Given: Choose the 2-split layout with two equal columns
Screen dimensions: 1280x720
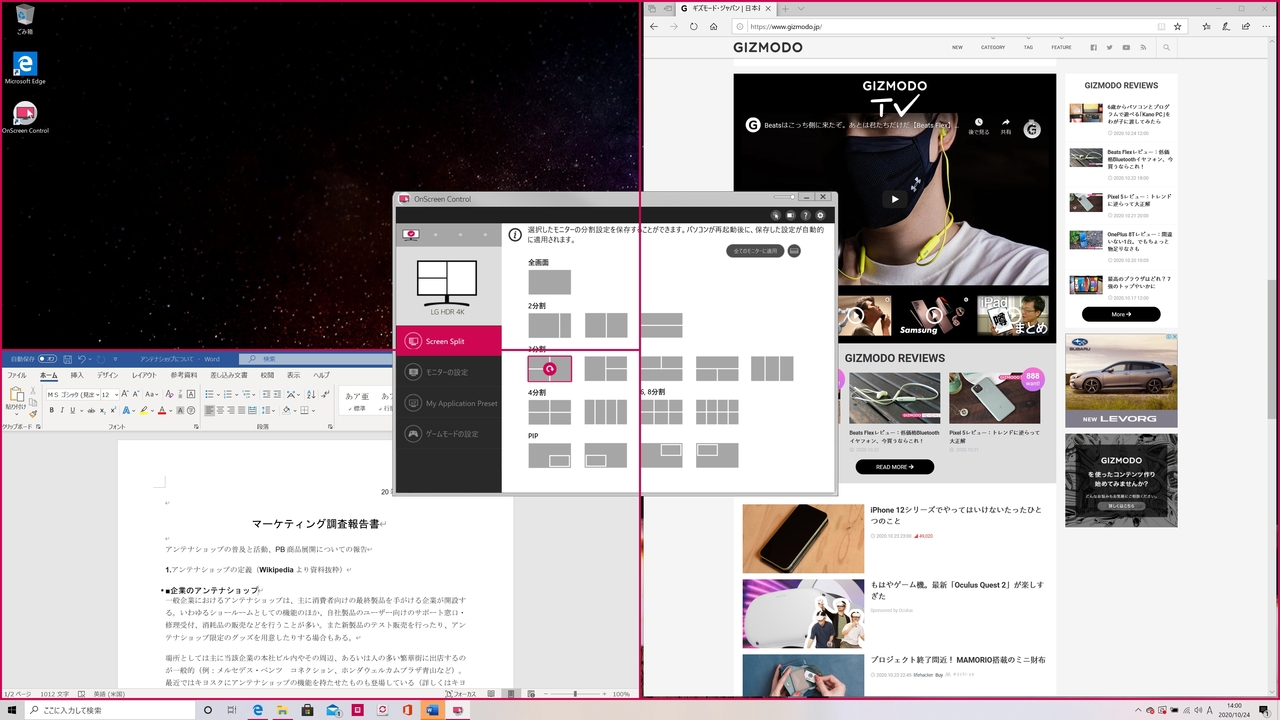Looking at the screenshot, I should [606, 325].
